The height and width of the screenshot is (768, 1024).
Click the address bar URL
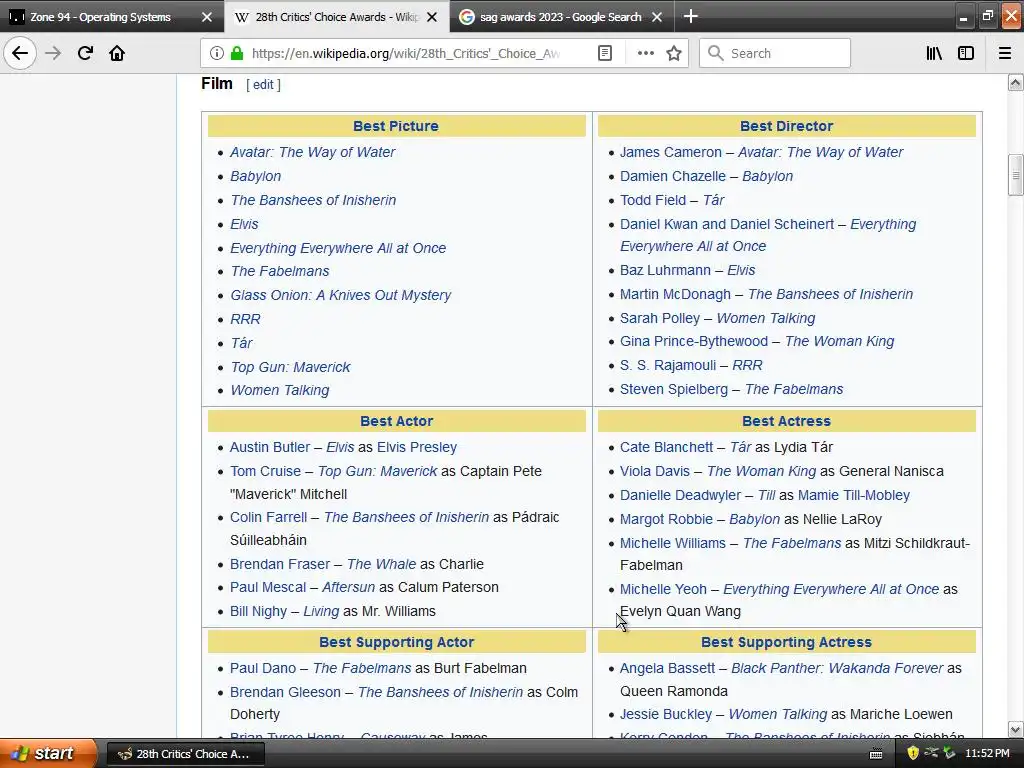click(x=406, y=53)
